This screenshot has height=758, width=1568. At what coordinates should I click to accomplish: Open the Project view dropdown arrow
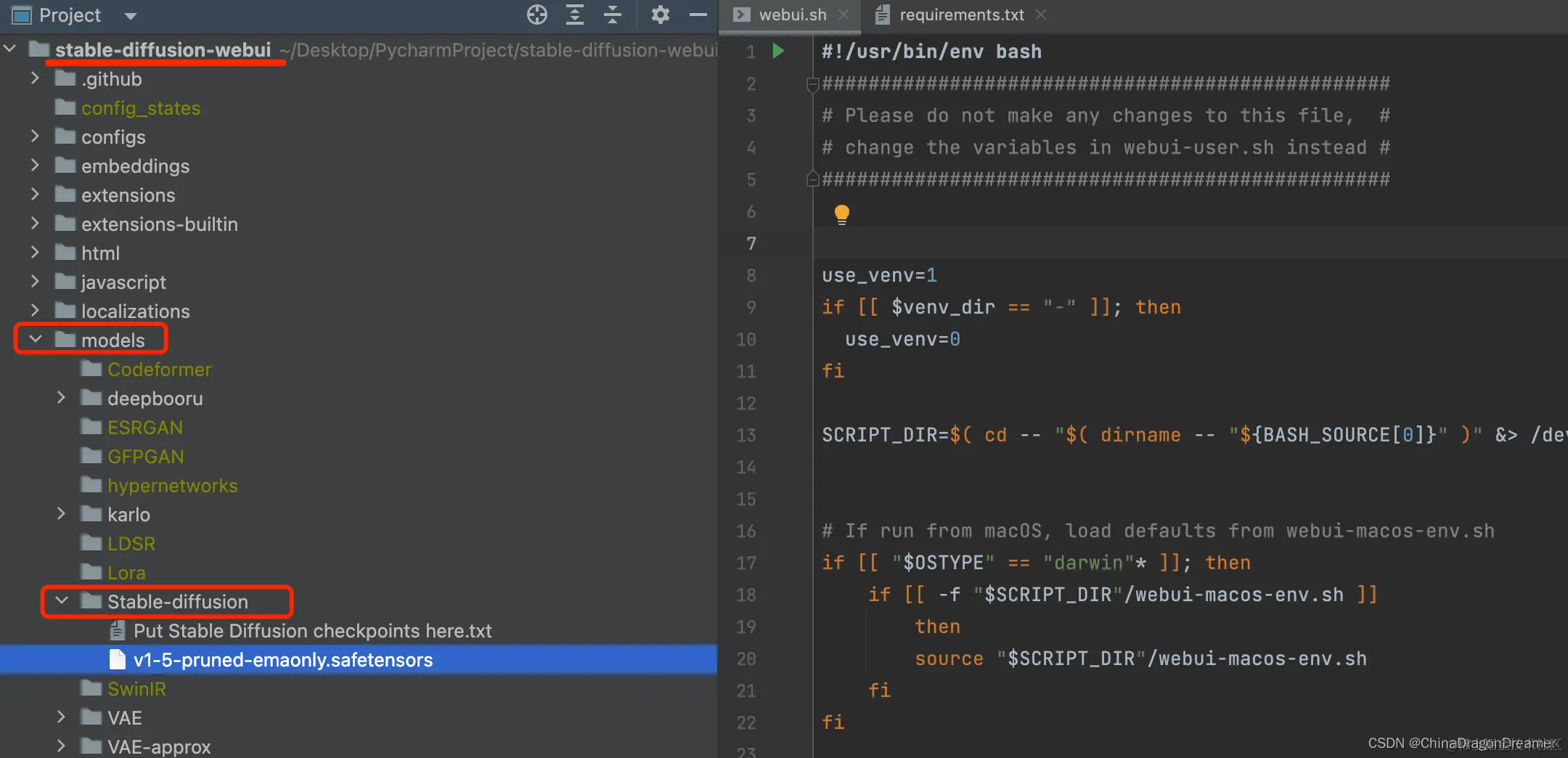[131, 16]
